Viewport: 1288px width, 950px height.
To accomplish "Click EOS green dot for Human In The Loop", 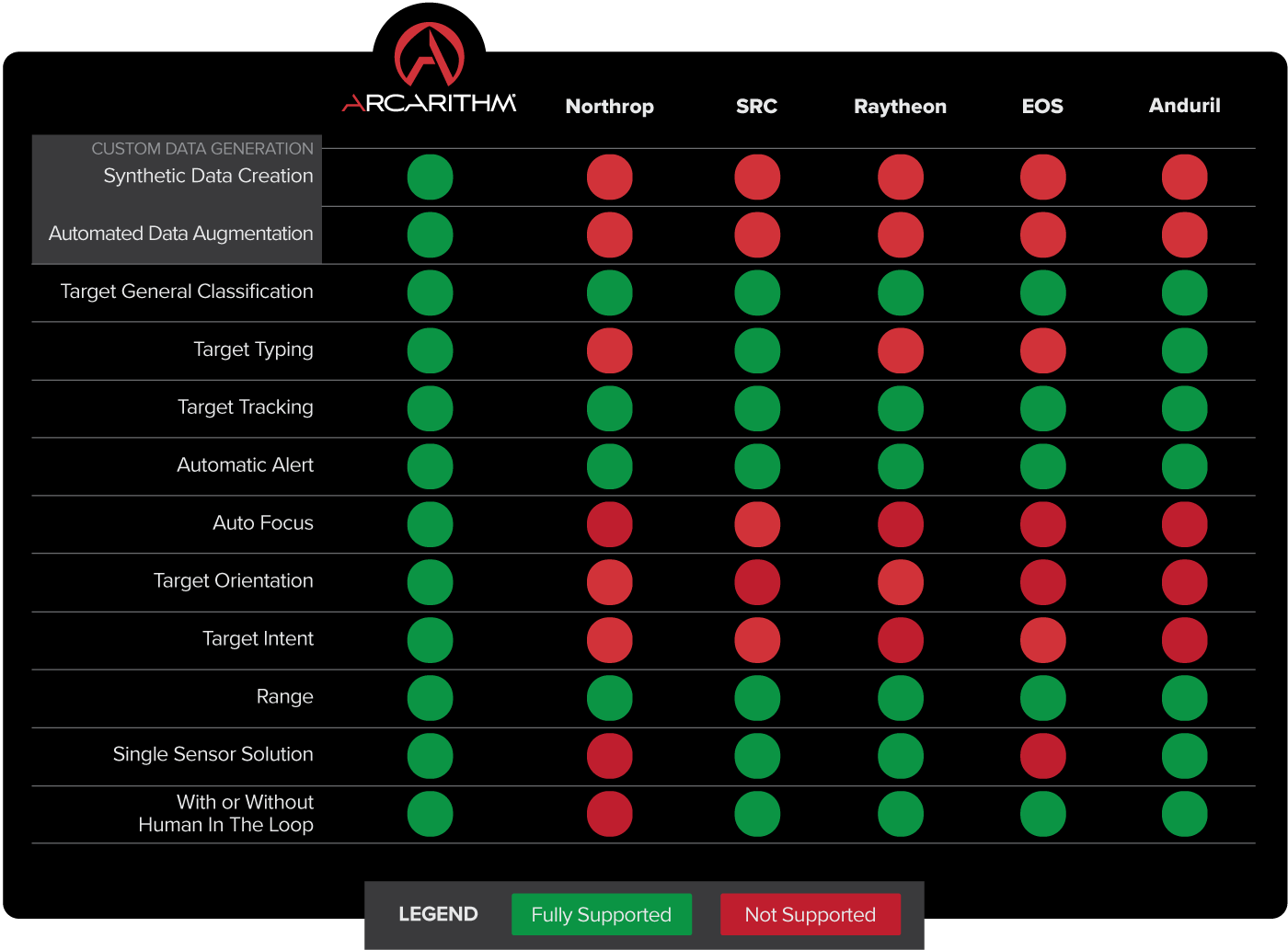I will pyautogui.click(x=1043, y=815).
